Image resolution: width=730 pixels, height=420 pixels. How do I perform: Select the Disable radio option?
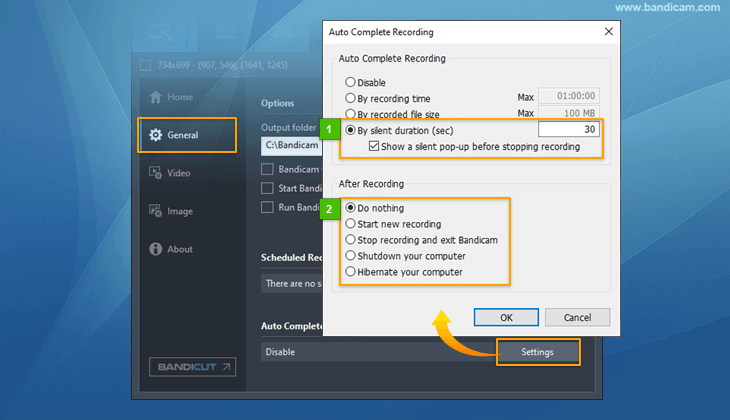click(x=350, y=82)
